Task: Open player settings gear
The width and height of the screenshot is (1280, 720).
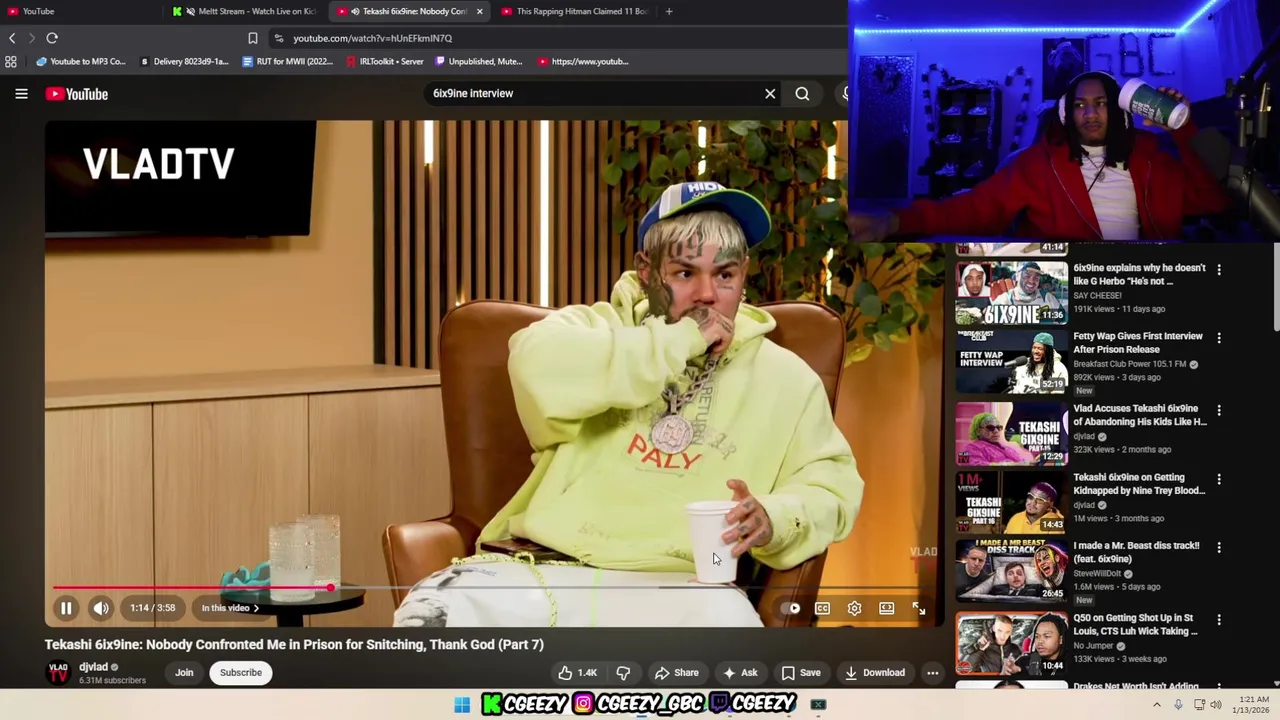Action: (854, 608)
